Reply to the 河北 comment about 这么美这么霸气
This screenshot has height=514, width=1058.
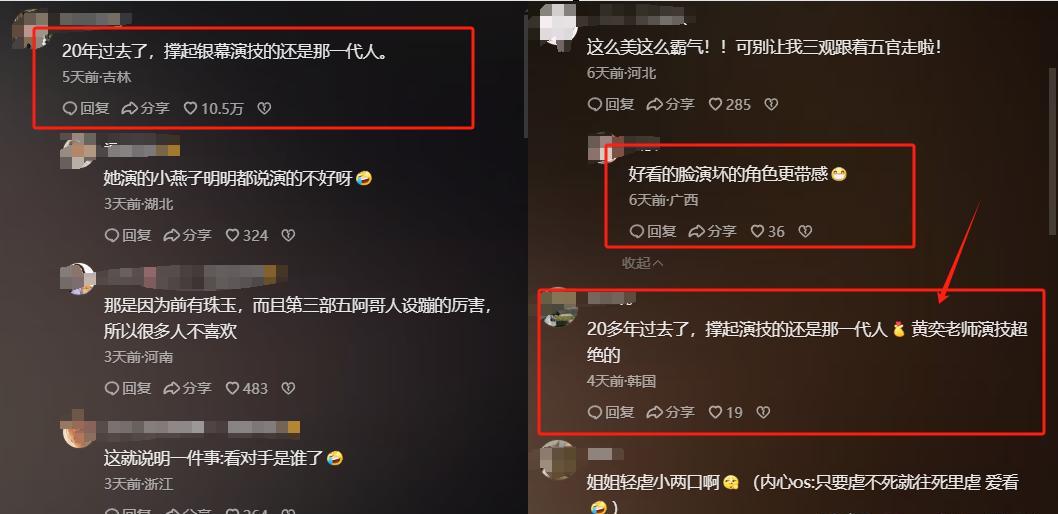tap(611, 104)
